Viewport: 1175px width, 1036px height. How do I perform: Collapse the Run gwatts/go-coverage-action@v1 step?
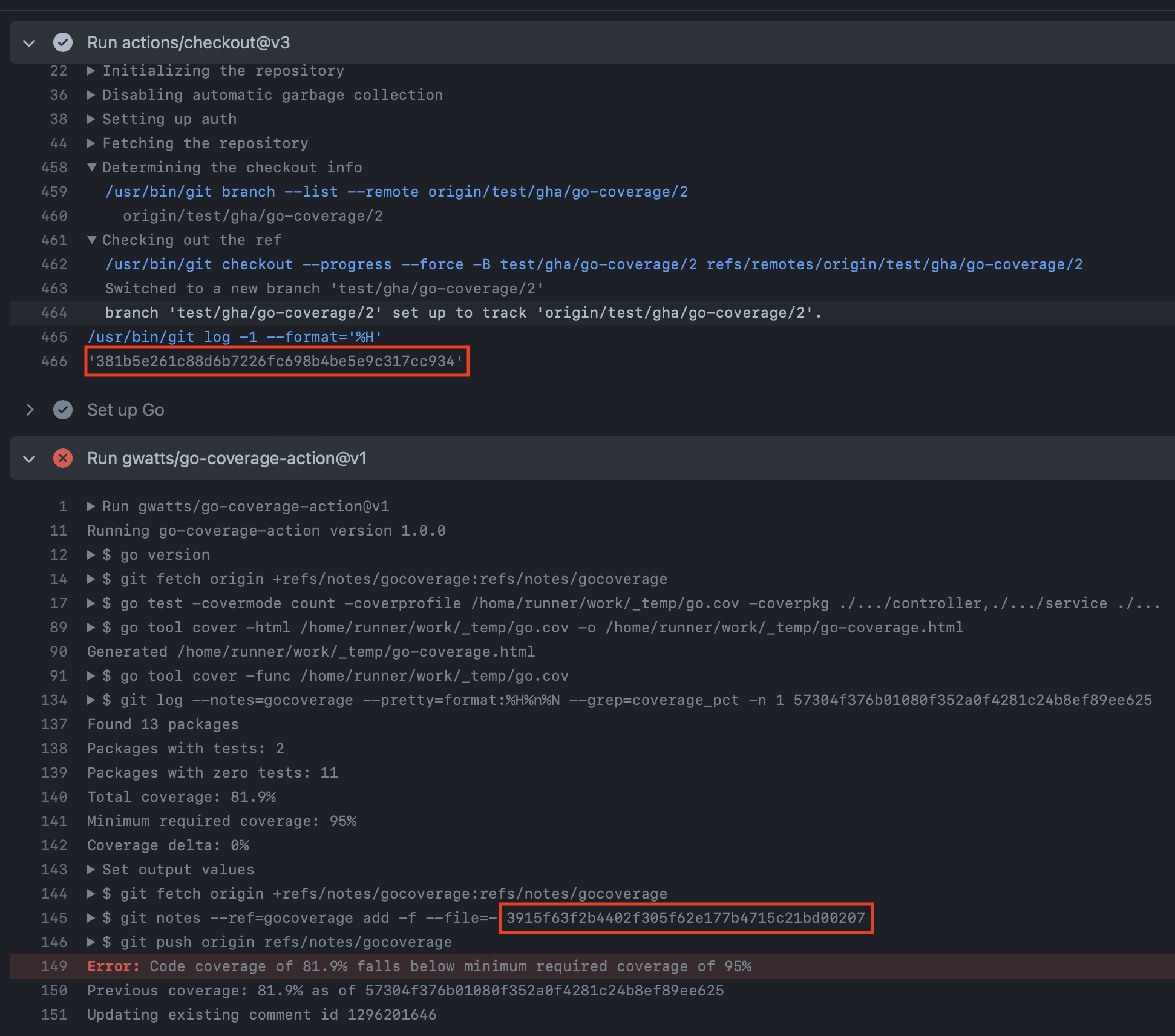[x=28, y=458]
